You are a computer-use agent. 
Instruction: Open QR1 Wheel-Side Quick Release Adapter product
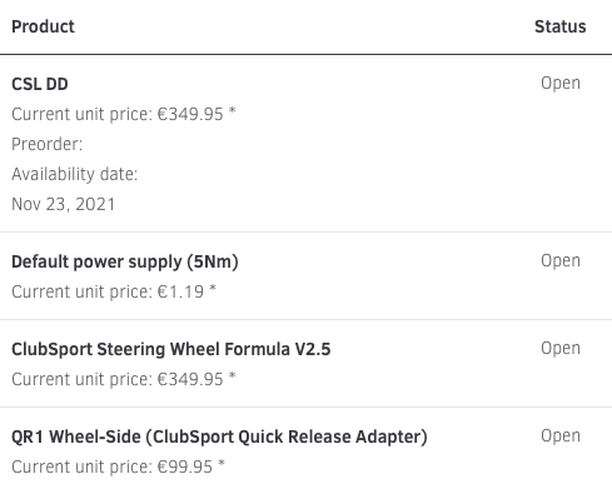click(219, 437)
